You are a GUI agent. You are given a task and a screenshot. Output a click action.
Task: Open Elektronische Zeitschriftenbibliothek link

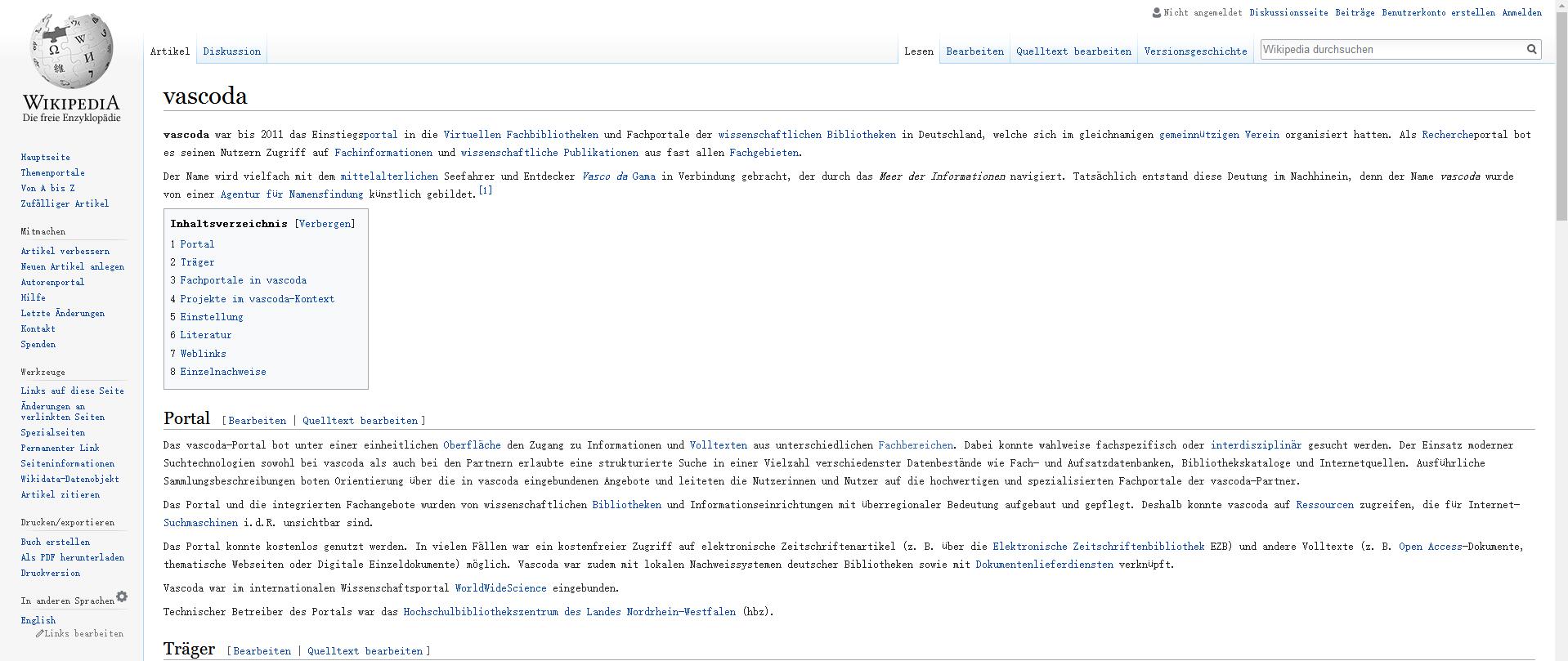pos(1098,547)
